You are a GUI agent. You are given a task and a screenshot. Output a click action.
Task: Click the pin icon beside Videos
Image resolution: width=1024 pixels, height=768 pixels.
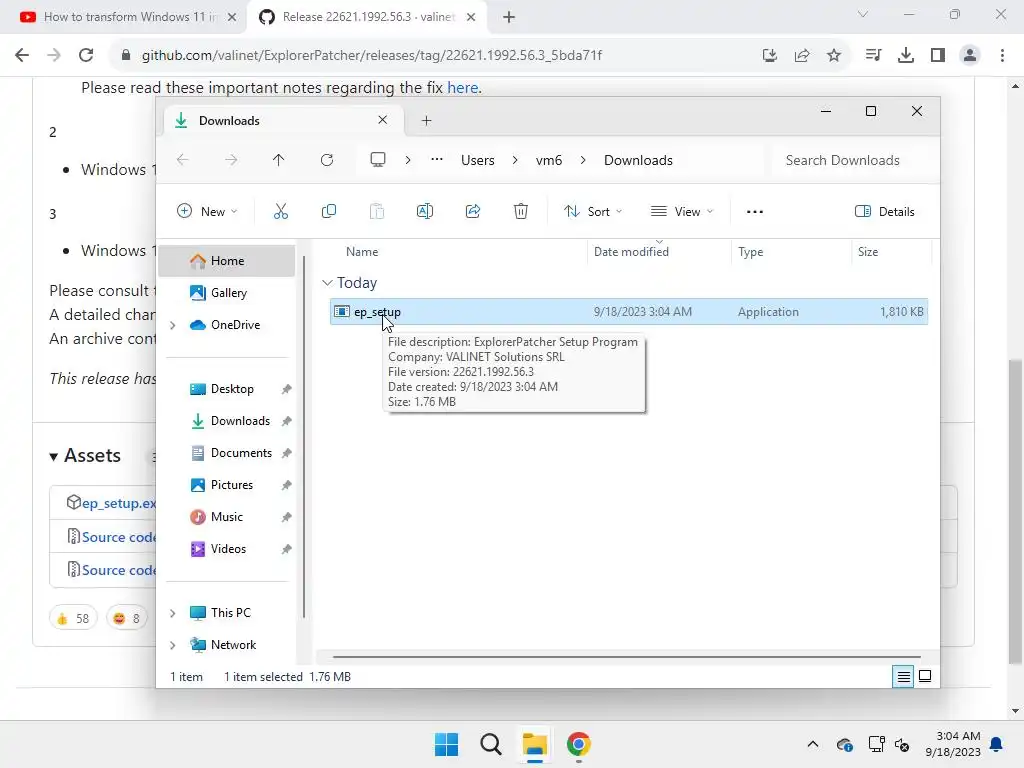[286, 549]
